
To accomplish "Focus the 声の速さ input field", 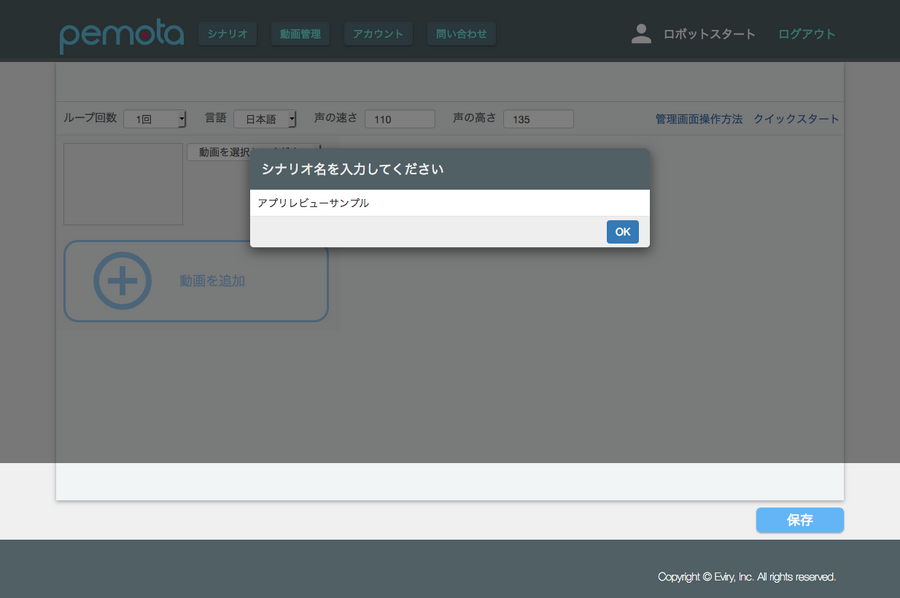I will 400,119.
